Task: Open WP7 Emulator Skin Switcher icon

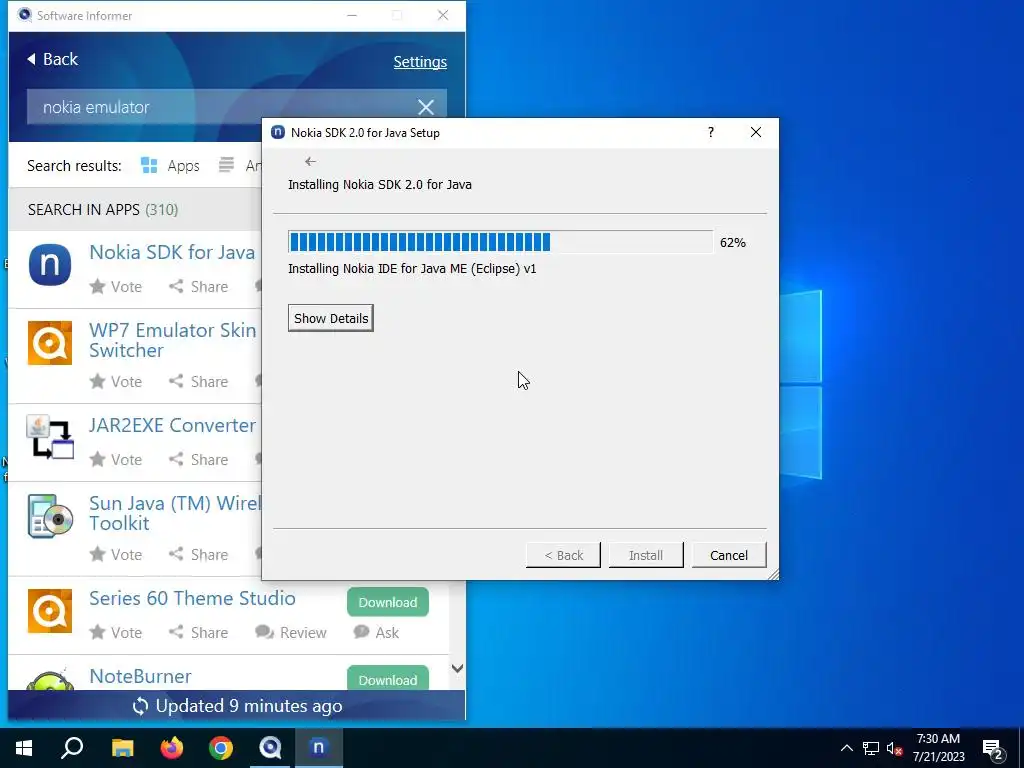Action: click(50, 343)
